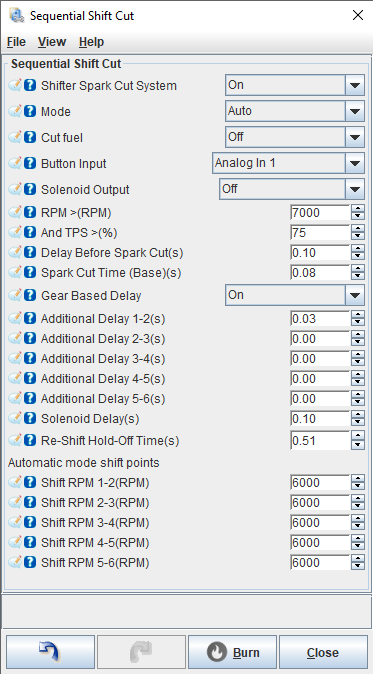The width and height of the screenshot is (373, 674).
Task: Open the Help menu
Action: (92, 42)
